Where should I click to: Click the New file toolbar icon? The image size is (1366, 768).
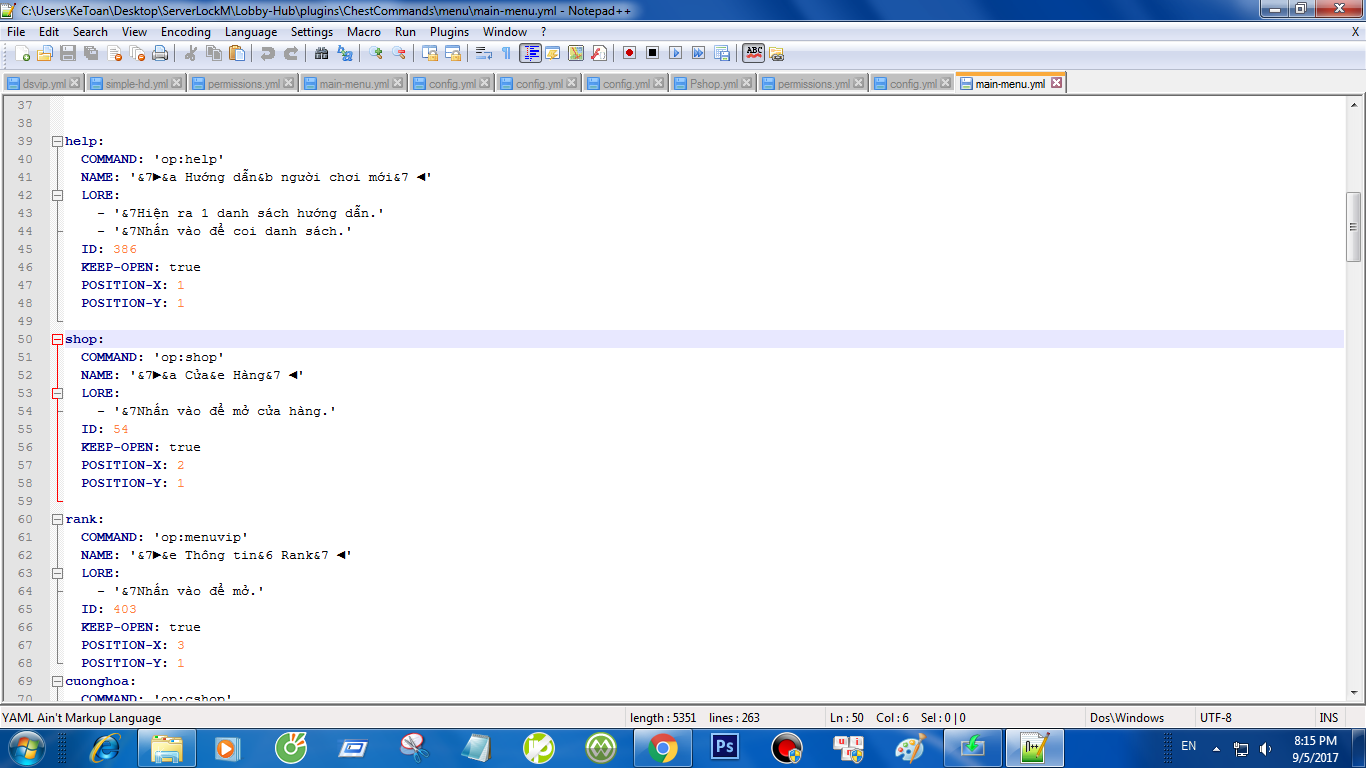tap(22, 53)
